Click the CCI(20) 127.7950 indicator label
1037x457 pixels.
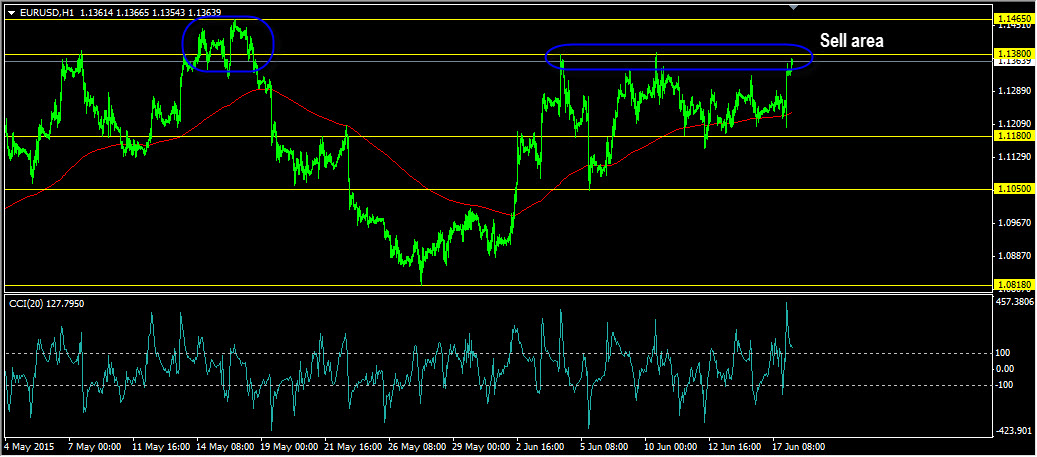[46, 304]
